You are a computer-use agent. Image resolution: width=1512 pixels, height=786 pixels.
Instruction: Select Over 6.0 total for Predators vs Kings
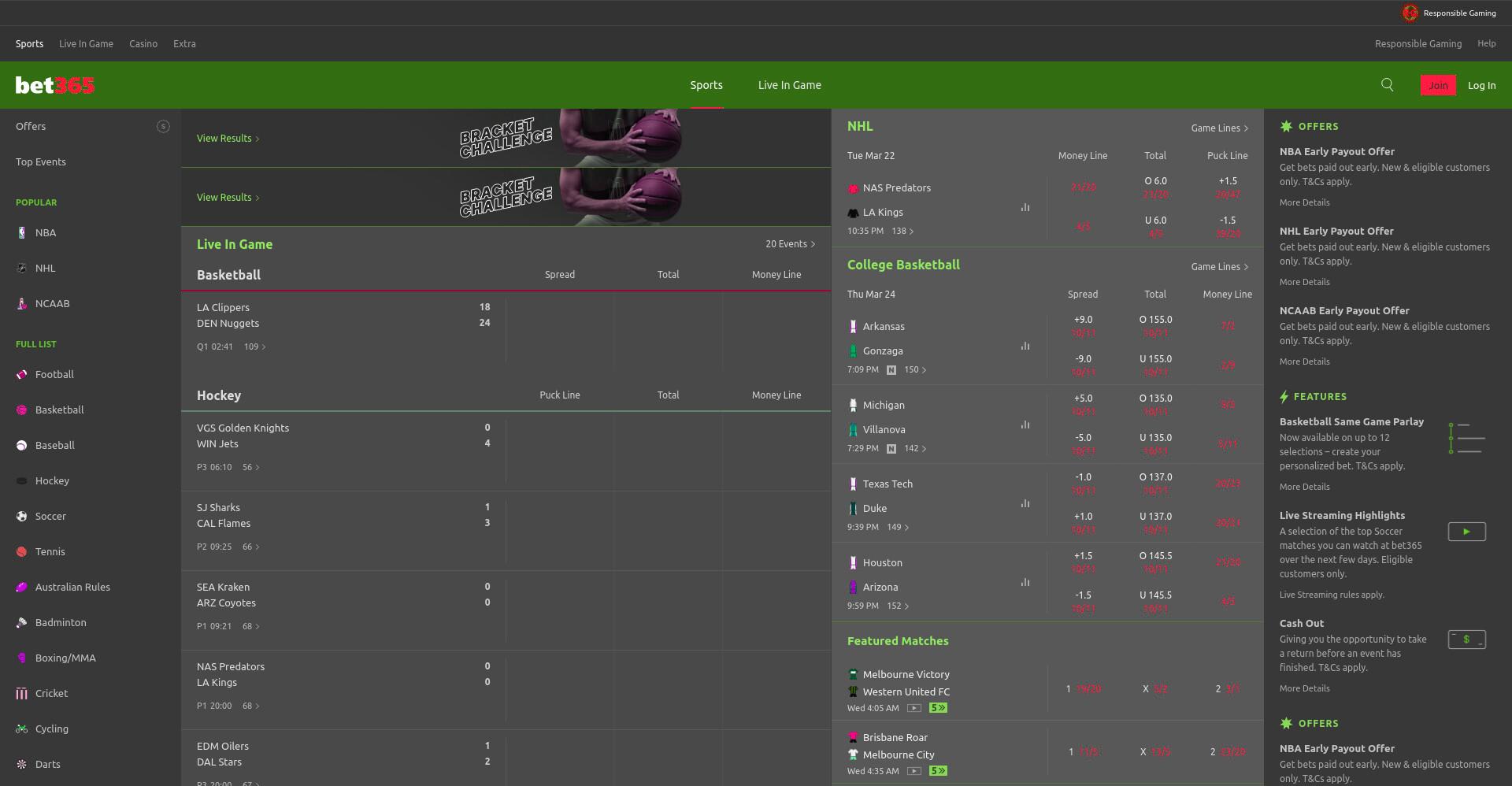coord(1155,187)
